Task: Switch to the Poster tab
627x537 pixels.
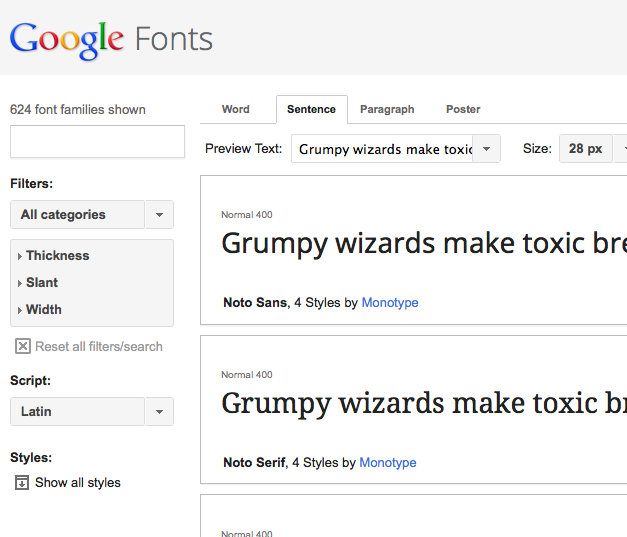Action: point(463,109)
